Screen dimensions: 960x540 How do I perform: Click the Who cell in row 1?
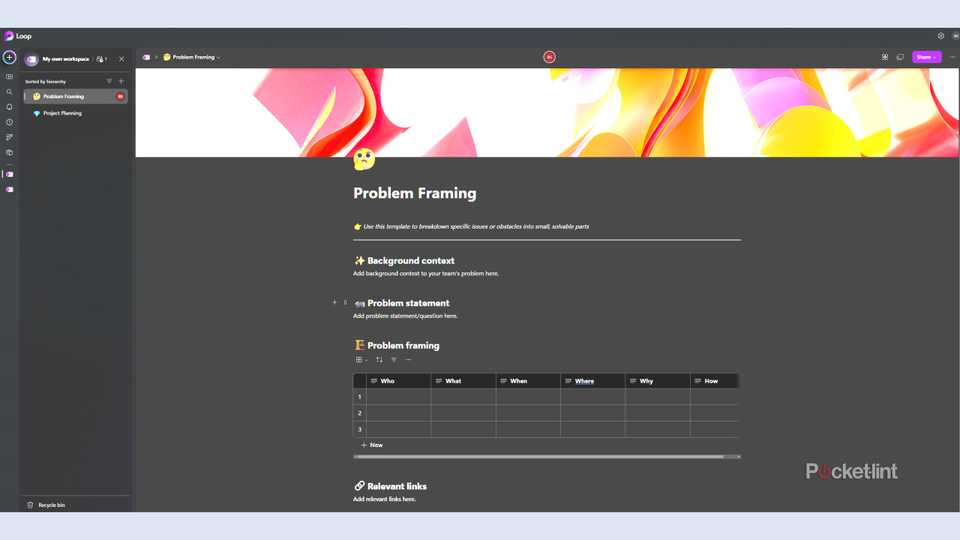pyautogui.click(x=399, y=397)
